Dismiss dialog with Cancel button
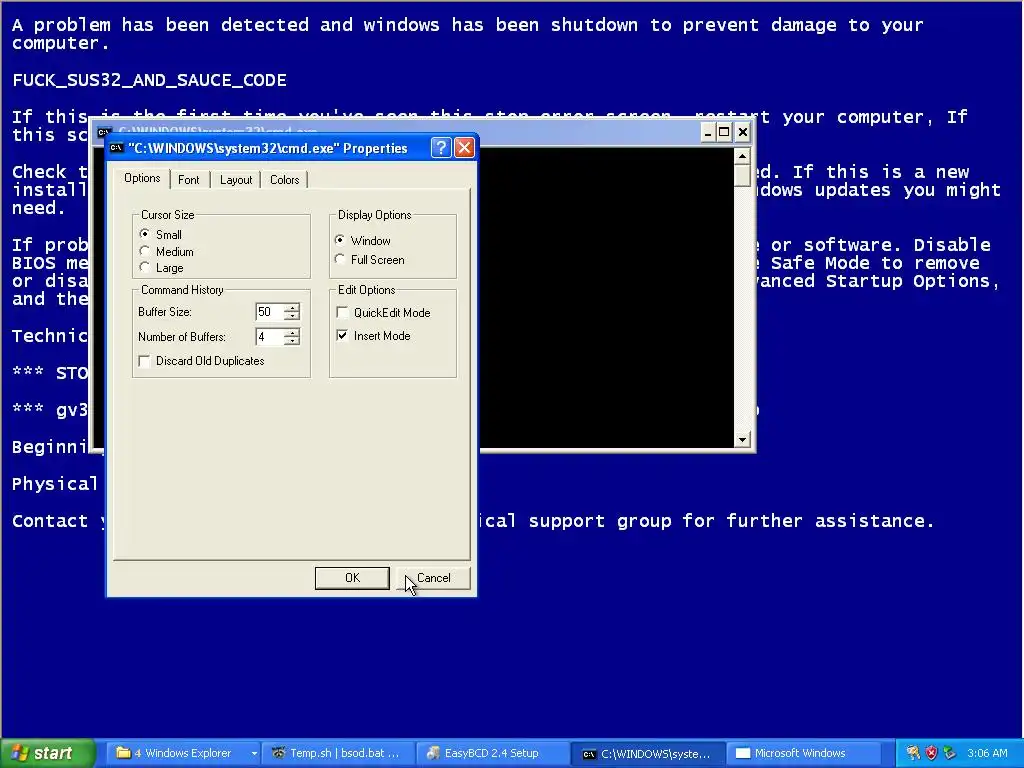The height and width of the screenshot is (768, 1024). (434, 577)
